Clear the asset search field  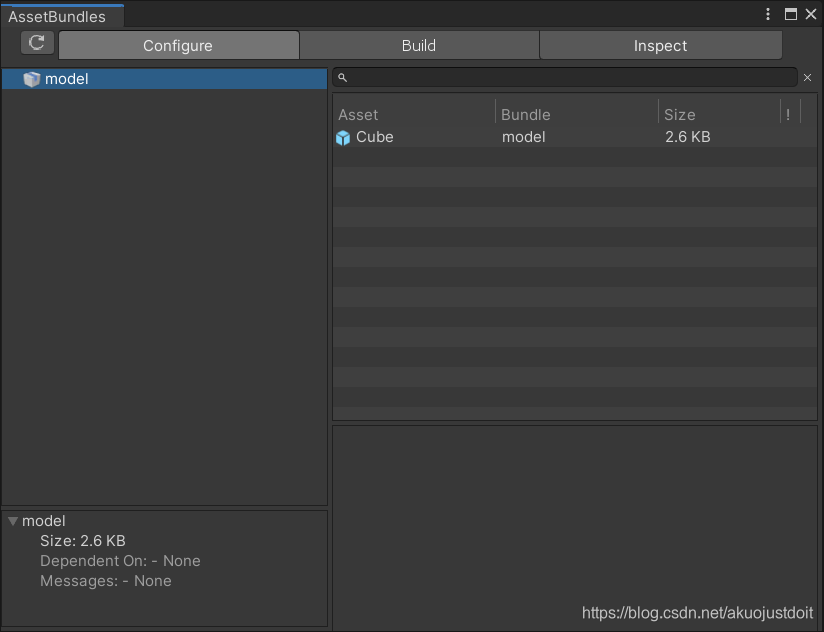pos(807,78)
